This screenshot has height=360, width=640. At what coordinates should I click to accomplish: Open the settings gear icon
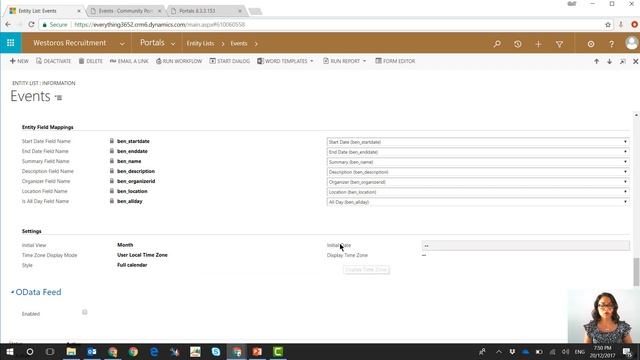591,44
